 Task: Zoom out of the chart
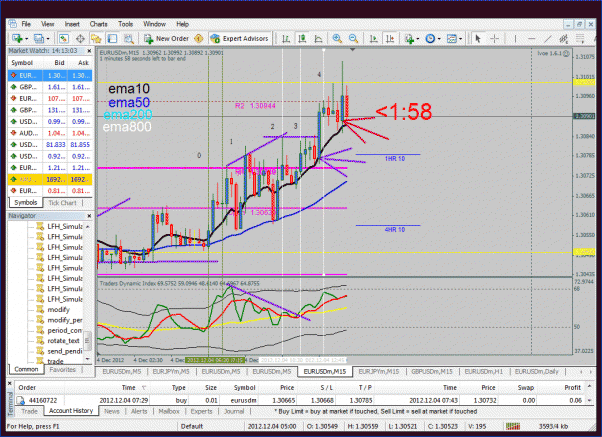click(x=354, y=38)
